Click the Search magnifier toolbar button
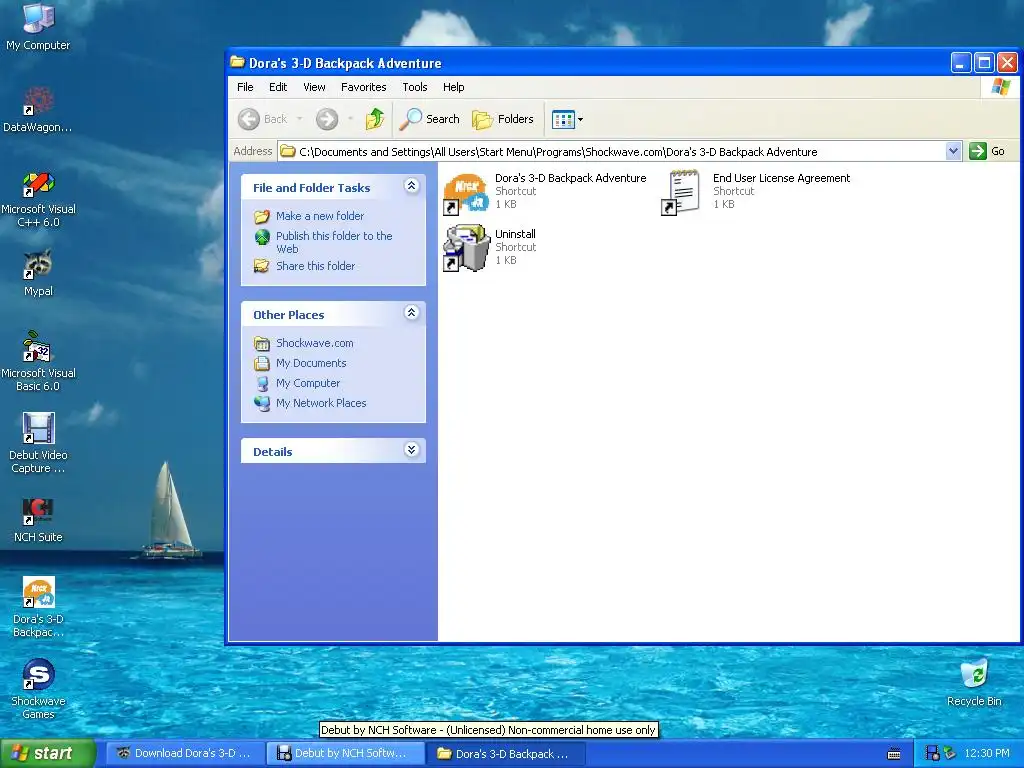Viewport: 1024px width, 768px height. [x=429, y=119]
